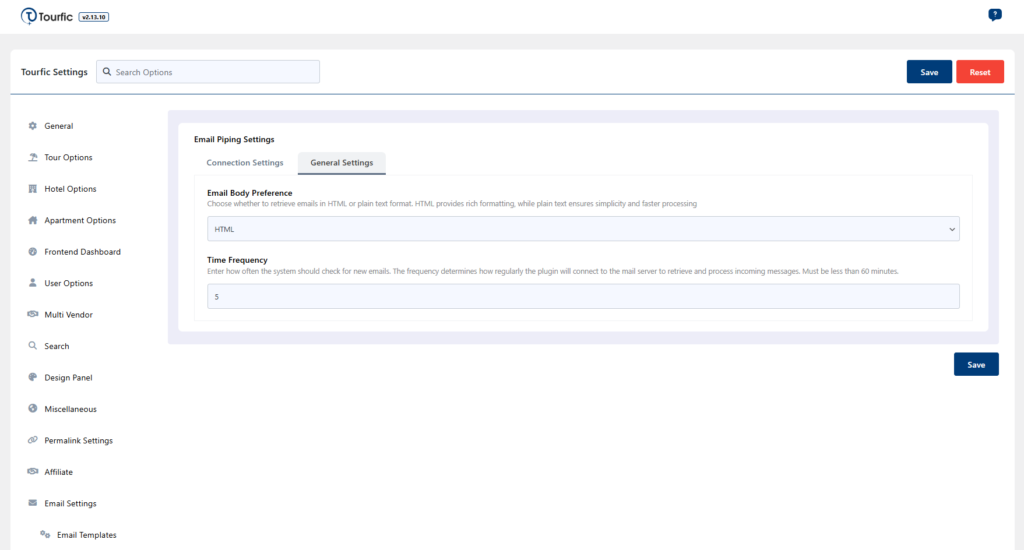The image size is (1024, 550).
Task: Click the Multi Vendor handshake icon
Action: point(33,314)
